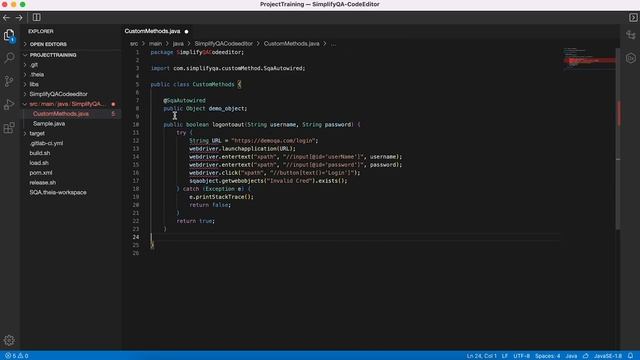Change Spaces: 4 indentation setting

pos(547,356)
